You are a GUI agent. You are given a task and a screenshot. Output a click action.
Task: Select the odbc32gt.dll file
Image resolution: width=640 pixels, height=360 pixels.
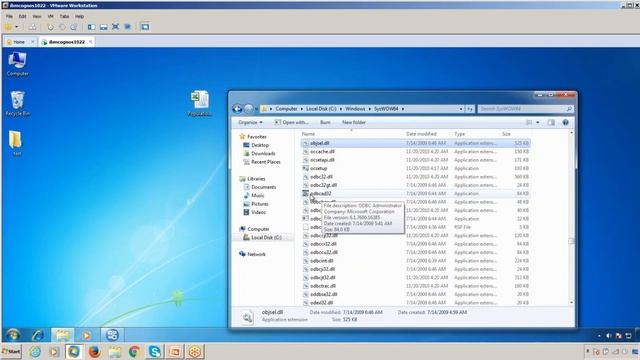[x=416, y=185]
